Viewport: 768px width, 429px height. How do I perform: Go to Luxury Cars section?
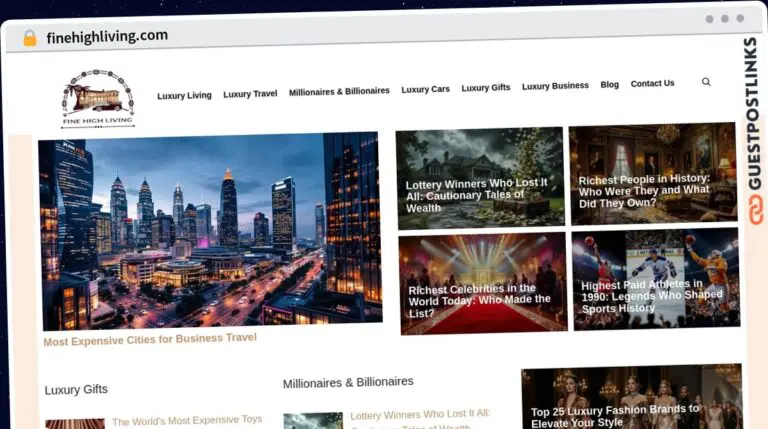(x=425, y=89)
